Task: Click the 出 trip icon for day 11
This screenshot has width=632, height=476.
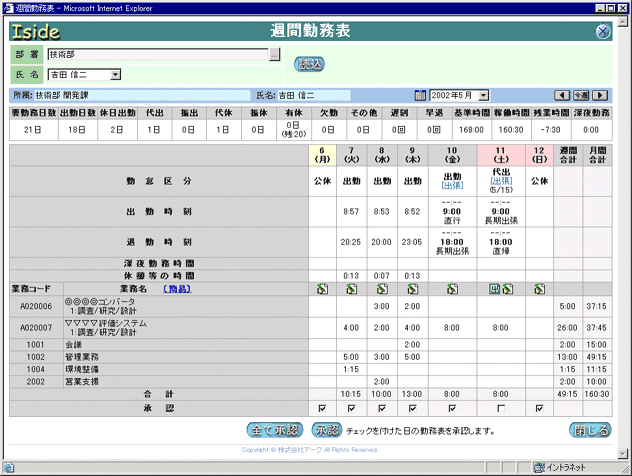Action: click(495, 289)
